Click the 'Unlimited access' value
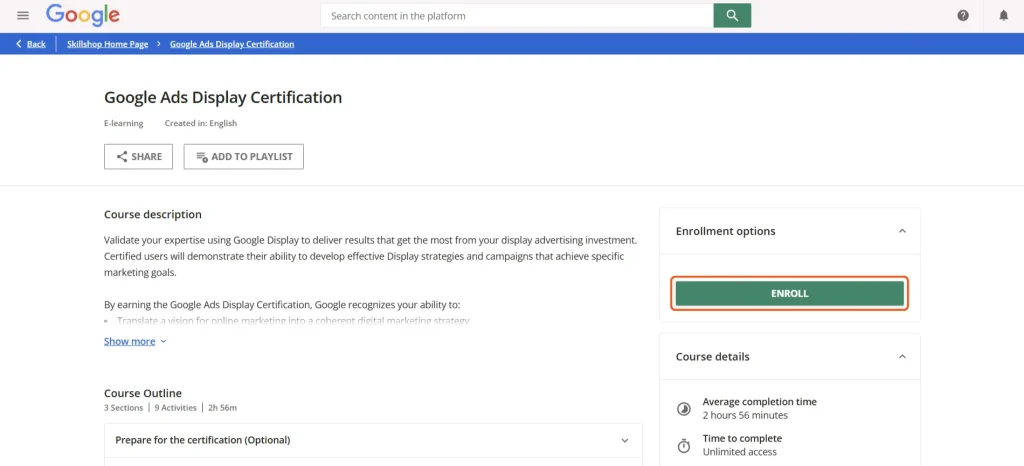This screenshot has width=1024, height=466. pos(740,452)
